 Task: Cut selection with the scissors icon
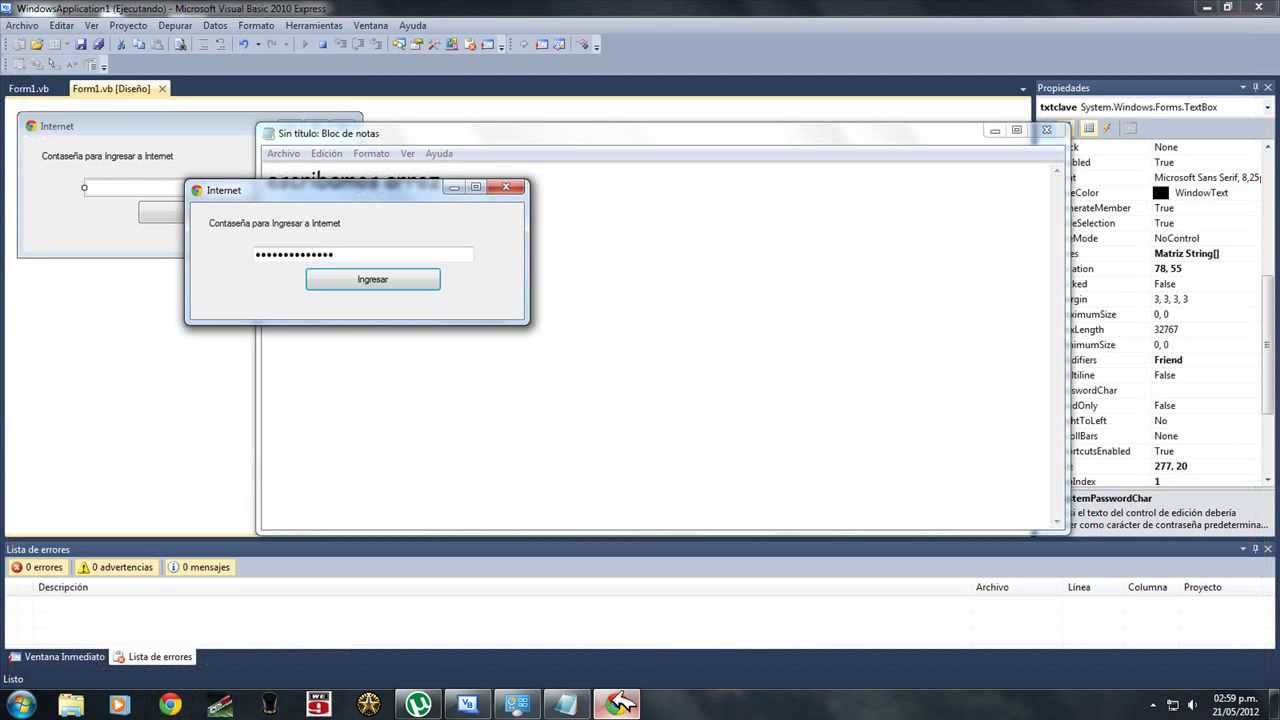coord(121,44)
